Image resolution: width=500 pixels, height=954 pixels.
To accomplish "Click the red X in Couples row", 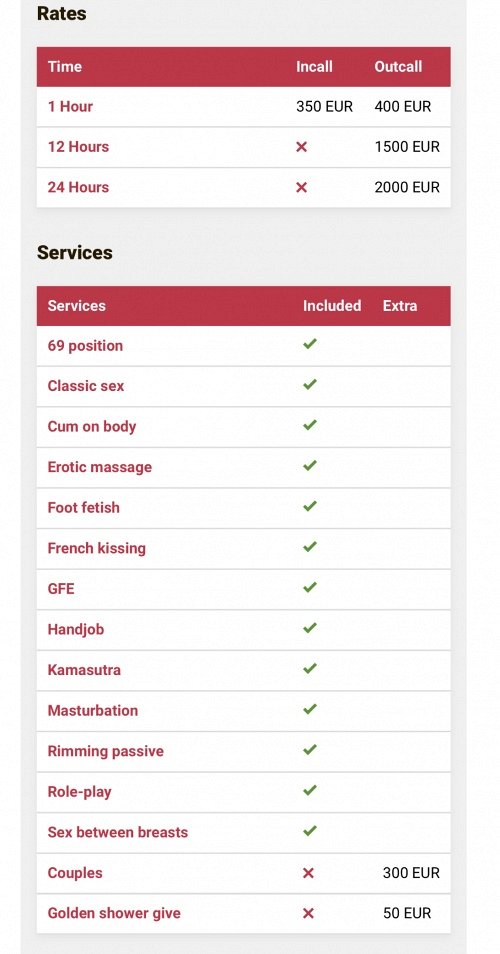I will coord(308,873).
